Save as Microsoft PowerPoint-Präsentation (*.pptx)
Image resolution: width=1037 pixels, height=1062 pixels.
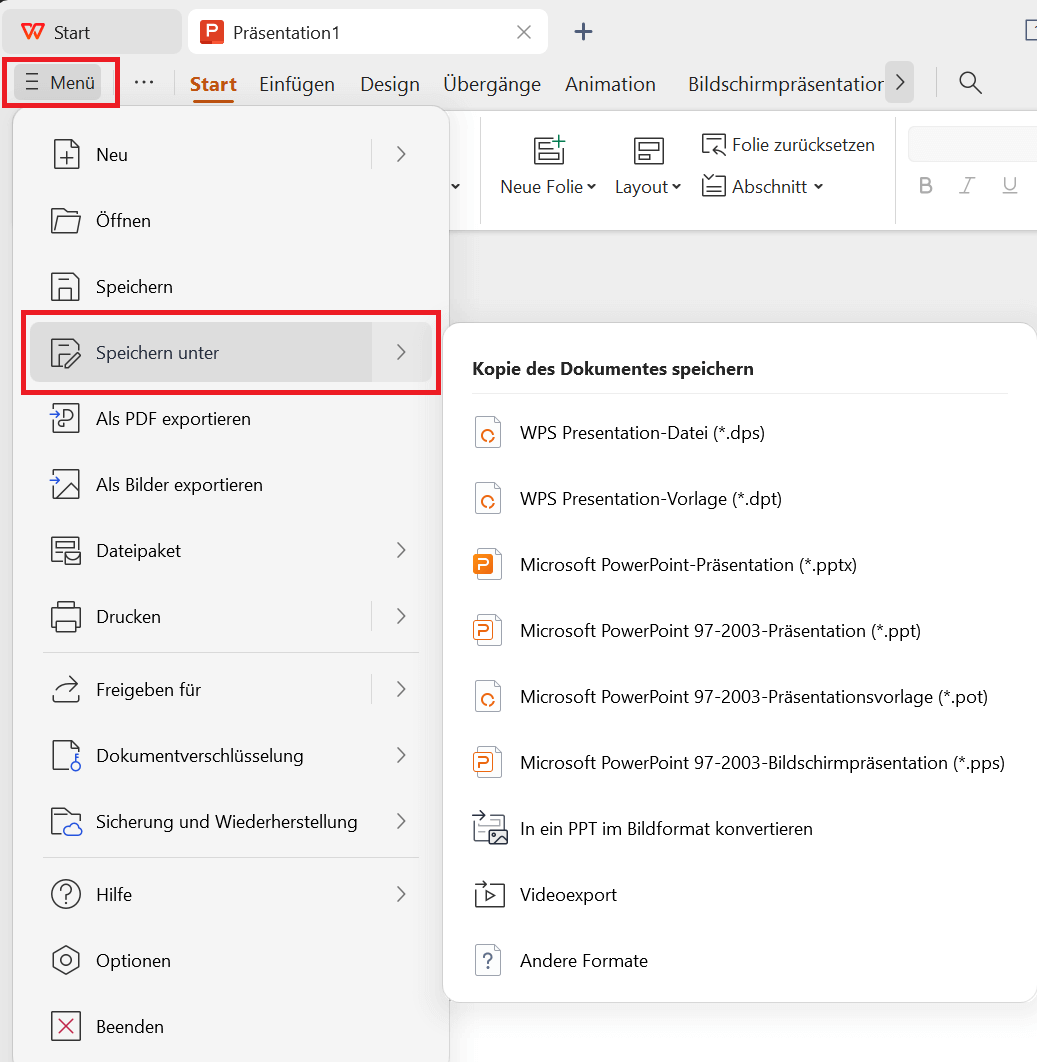688,565
